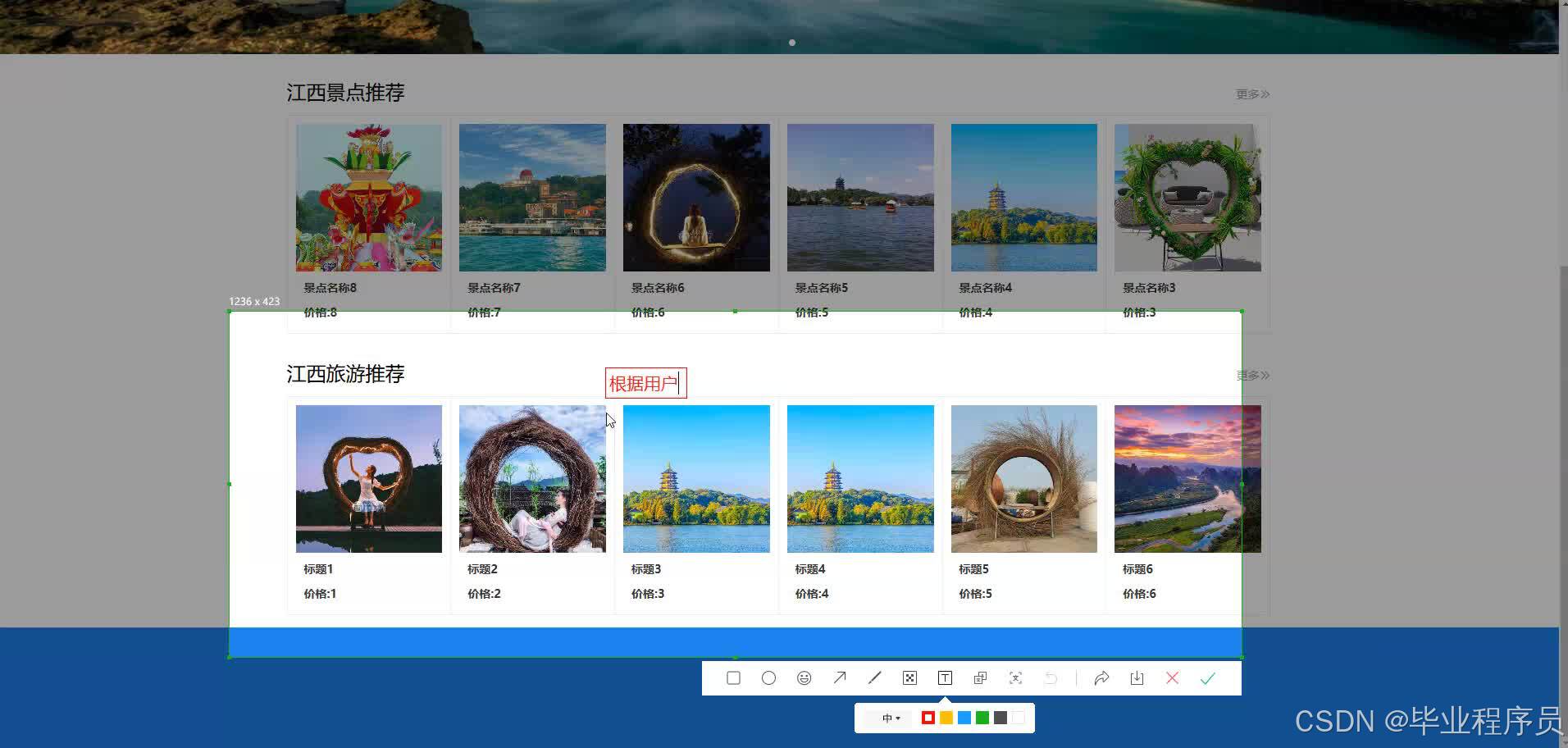Select the arrow drawing tool
Viewport: 1568px width, 748px height.
click(840, 678)
